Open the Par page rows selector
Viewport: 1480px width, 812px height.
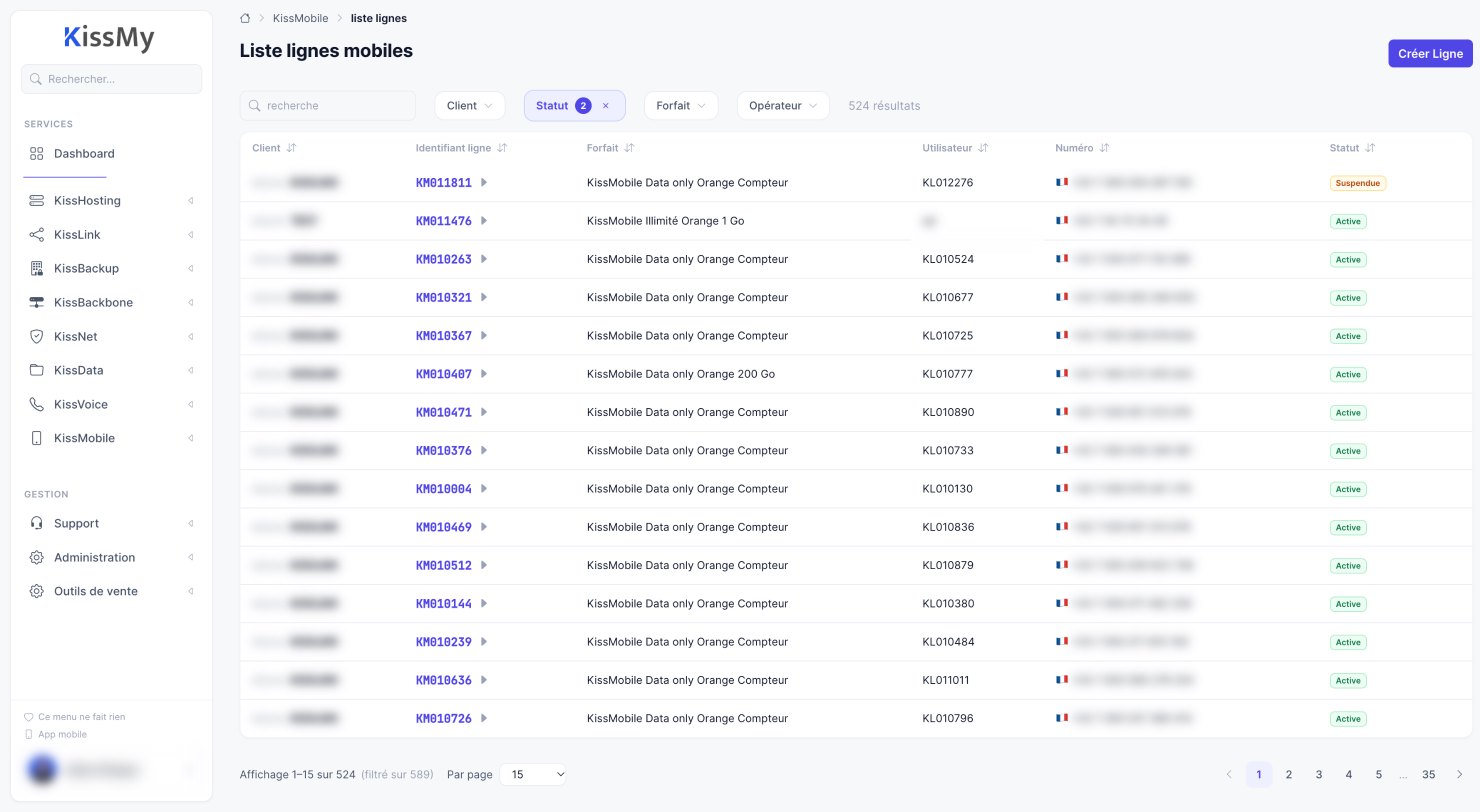(533, 775)
